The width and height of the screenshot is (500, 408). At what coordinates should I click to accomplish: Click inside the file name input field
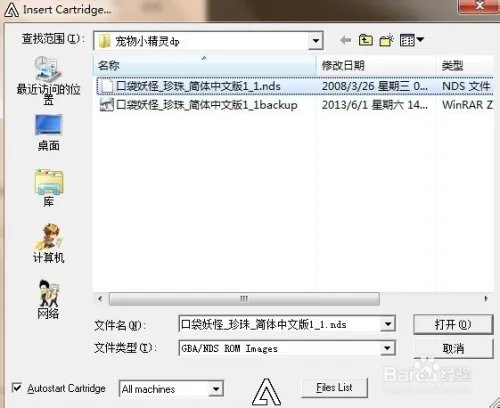(279, 324)
